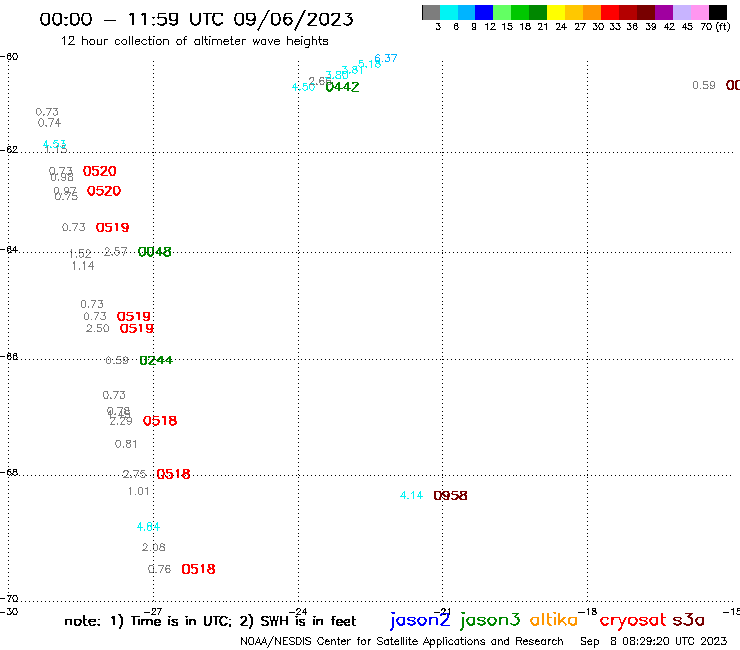Click the purple swatch in the color scale

[x=664, y=12]
